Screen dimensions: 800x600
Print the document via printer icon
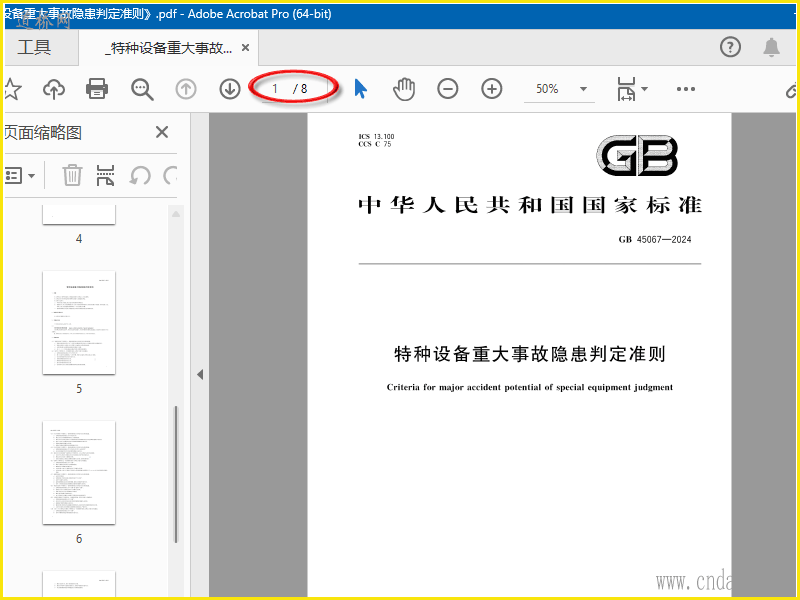(x=97, y=89)
